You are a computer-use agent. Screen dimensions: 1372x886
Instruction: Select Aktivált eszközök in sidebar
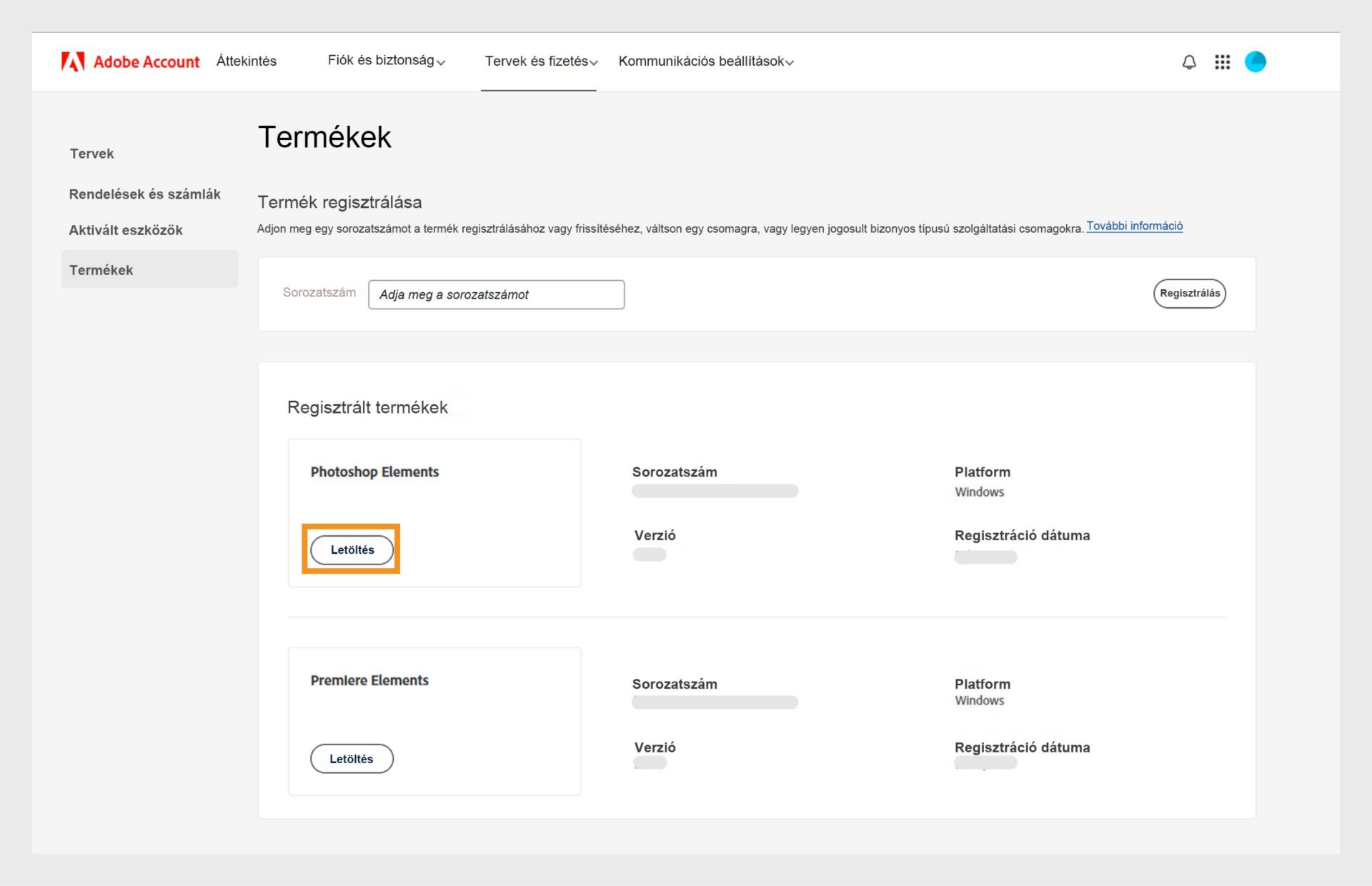click(126, 230)
